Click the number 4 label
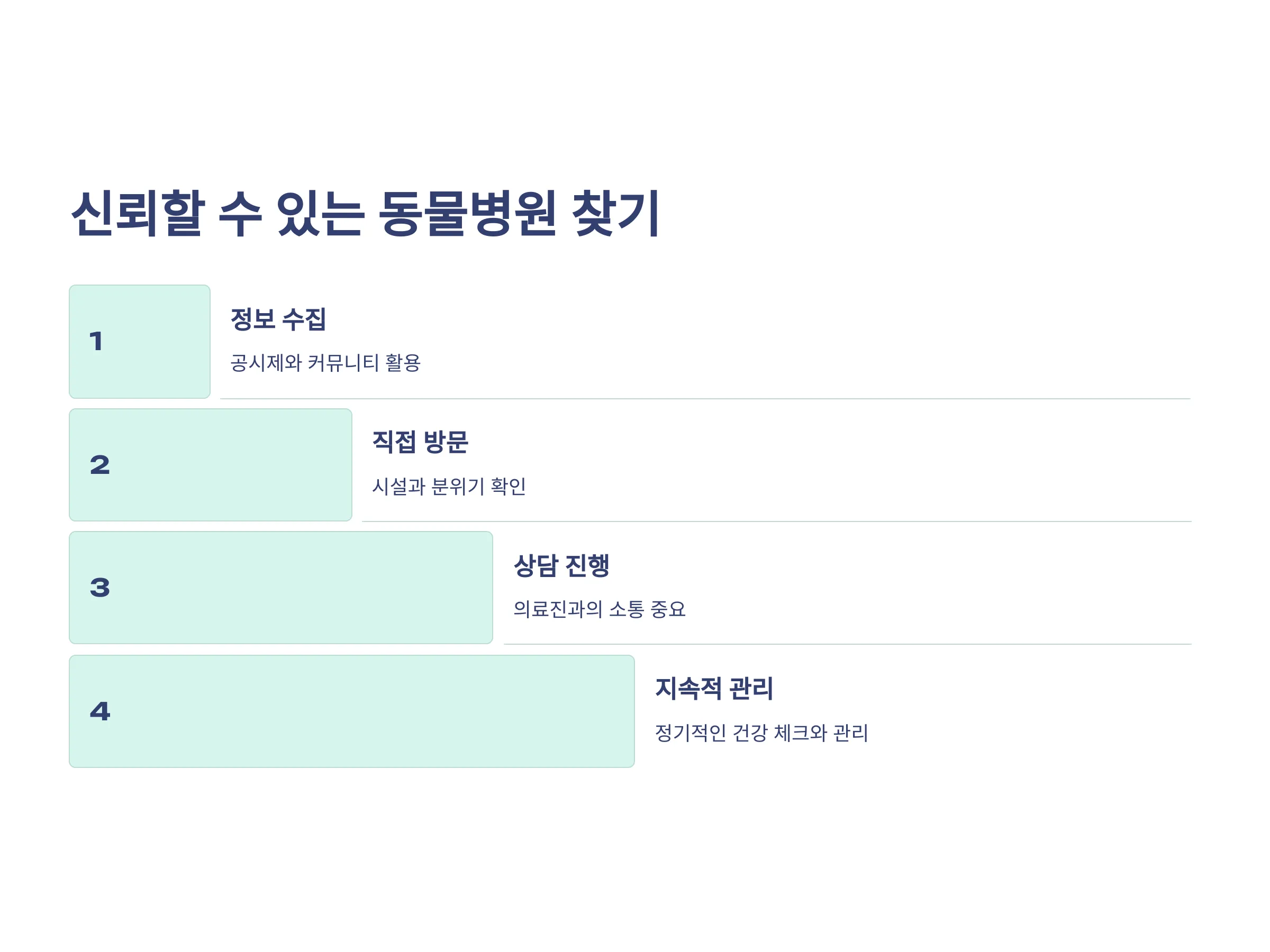1270x952 pixels. (x=100, y=711)
